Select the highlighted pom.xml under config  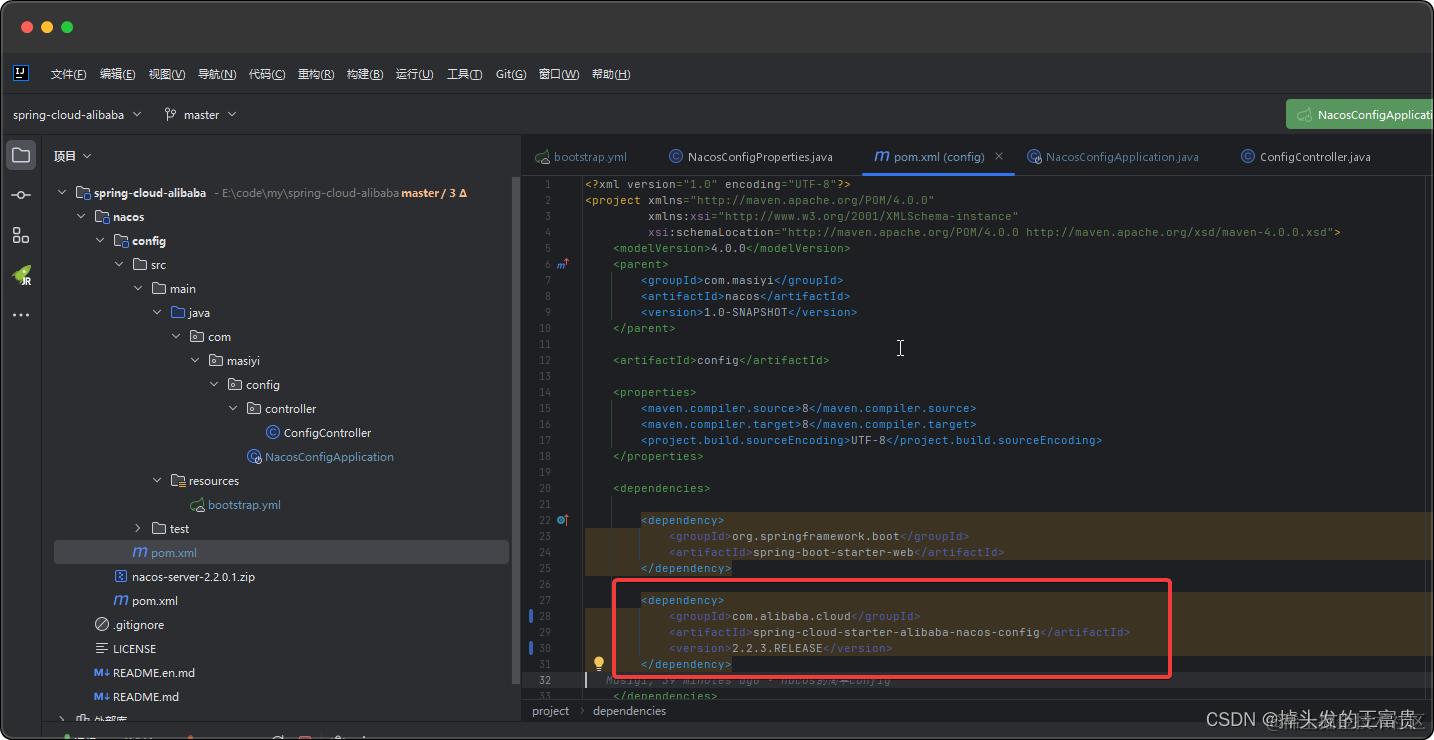pos(281,553)
